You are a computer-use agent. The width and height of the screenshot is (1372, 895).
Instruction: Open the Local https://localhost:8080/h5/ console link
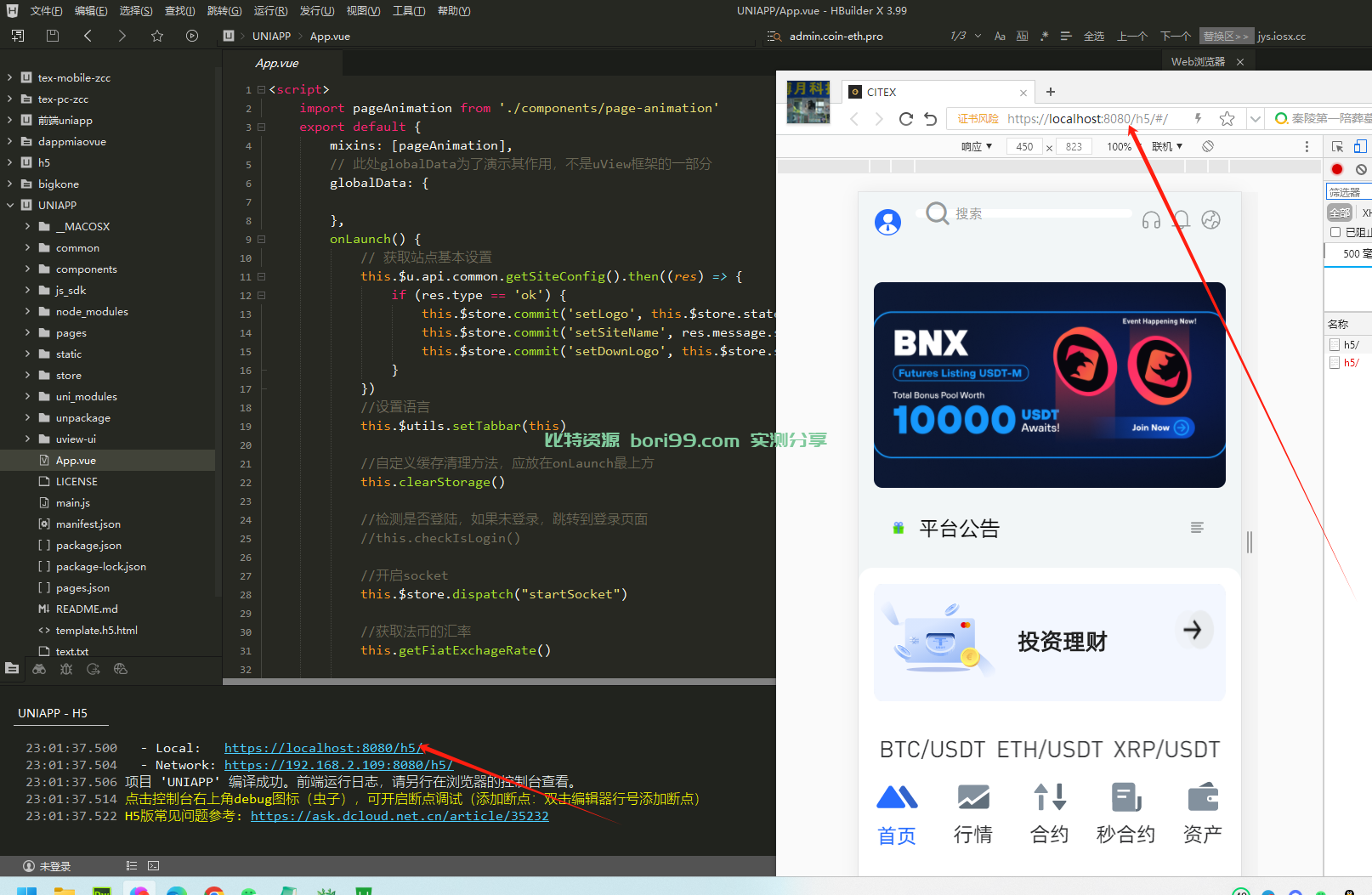[x=323, y=748]
